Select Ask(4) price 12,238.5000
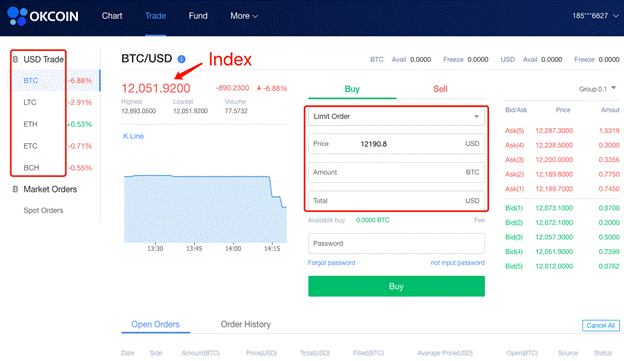 pos(554,145)
